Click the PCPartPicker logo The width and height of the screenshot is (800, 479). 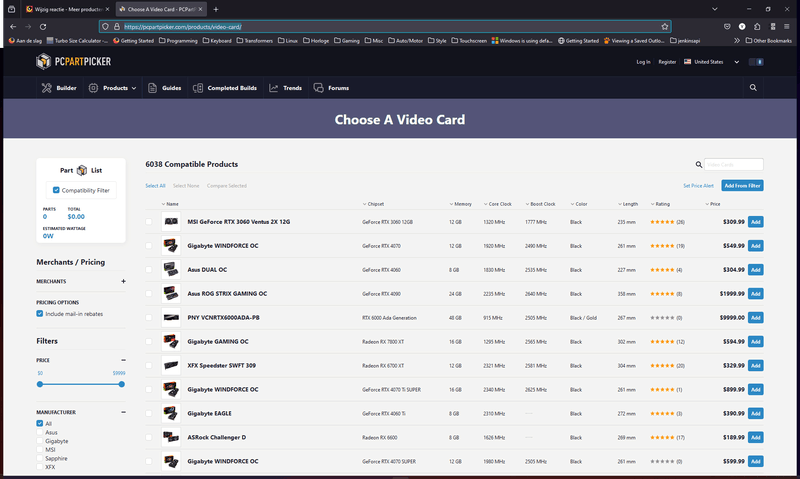tap(73, 62)
